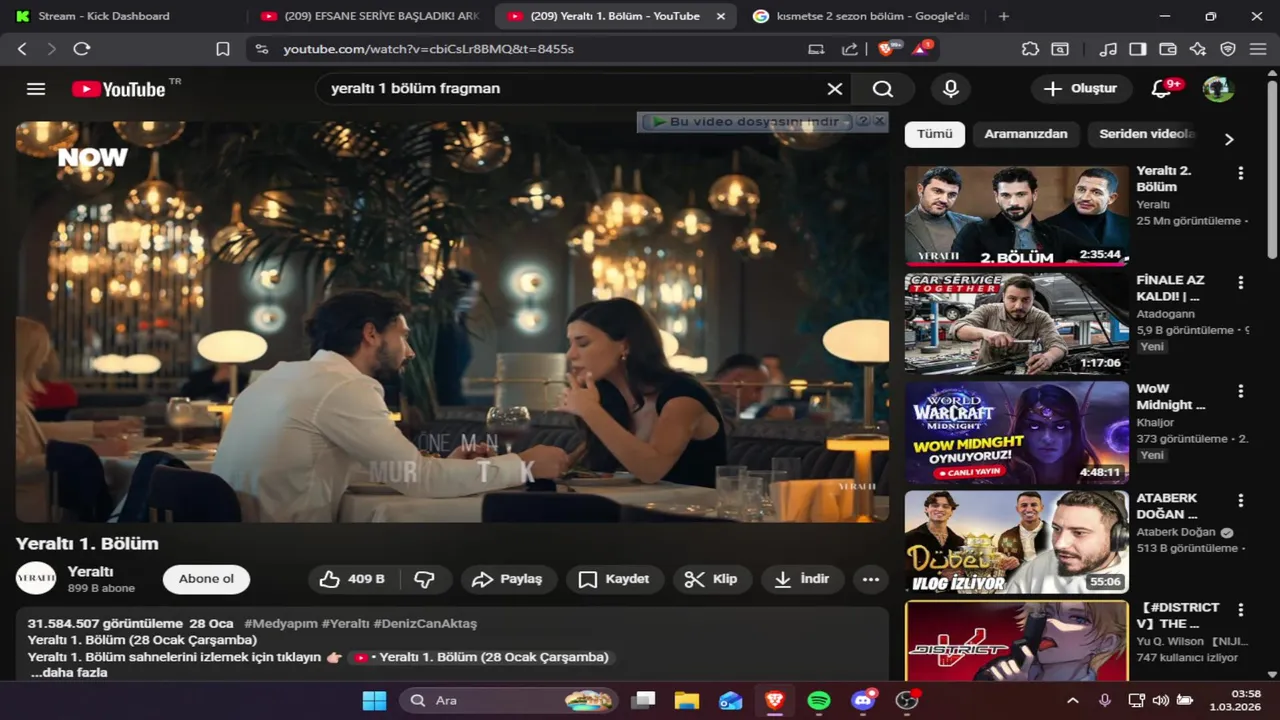Toggle the browser sidebar panel icon
This screenshot has height=720, width=1280.
[x=1137, y=49]
